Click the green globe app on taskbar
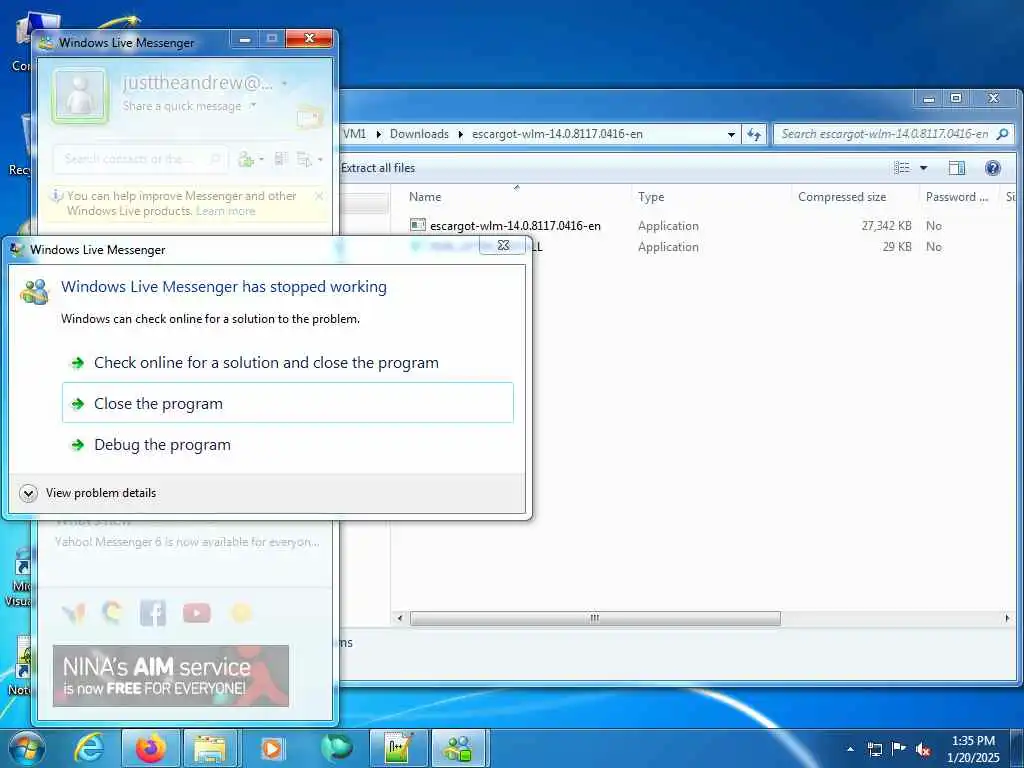 click(336, 748)
